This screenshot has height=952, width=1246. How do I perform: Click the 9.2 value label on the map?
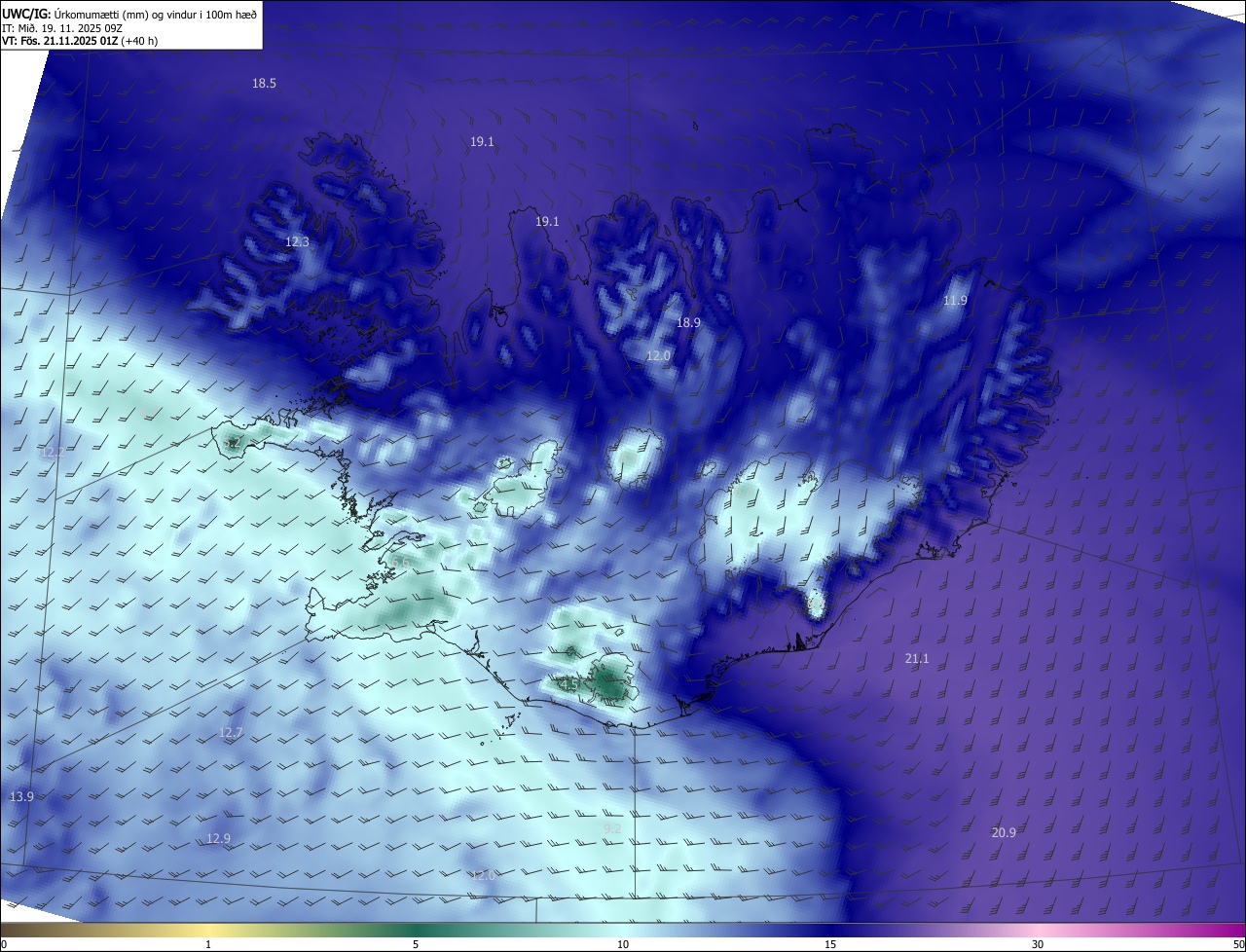pyautogui.click(x=612, y=828)
